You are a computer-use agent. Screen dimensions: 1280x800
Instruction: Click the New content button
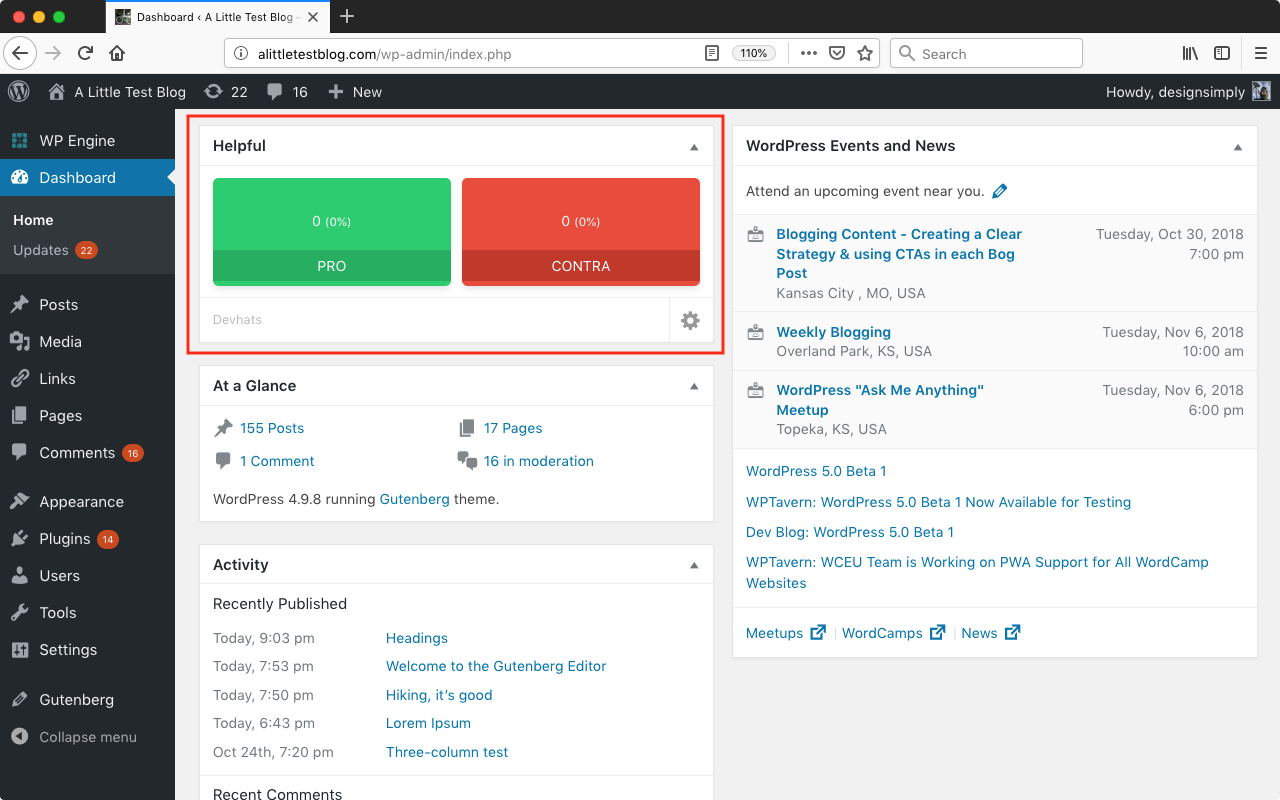click(x=355, y=91)
